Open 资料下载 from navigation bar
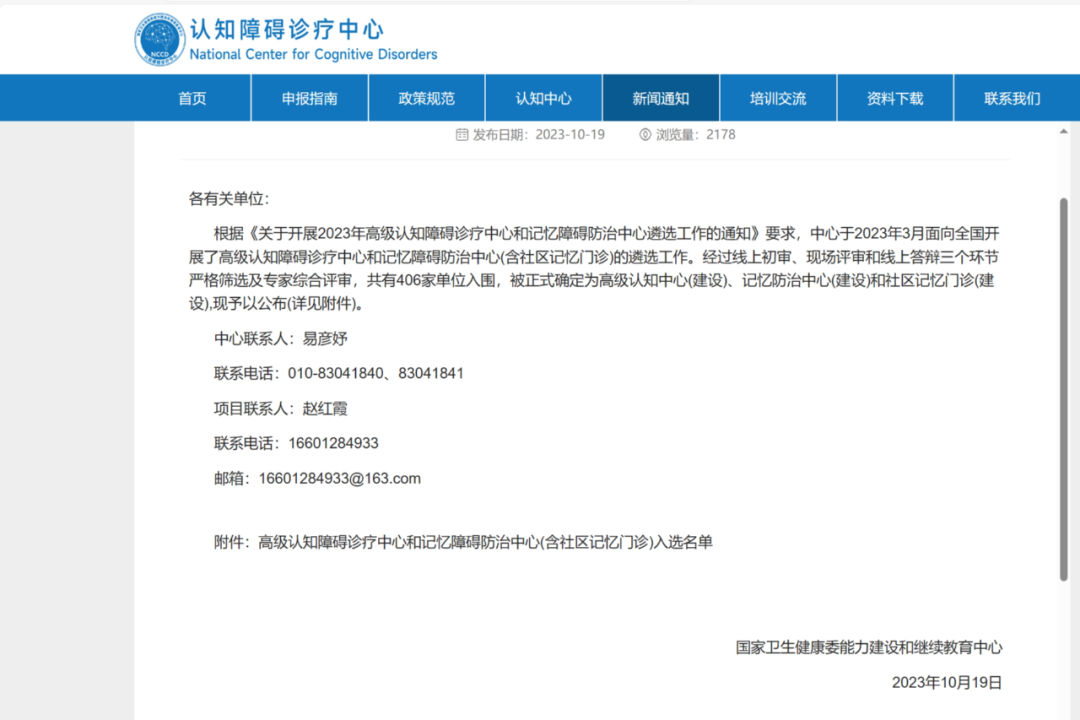 click(895, 99)
